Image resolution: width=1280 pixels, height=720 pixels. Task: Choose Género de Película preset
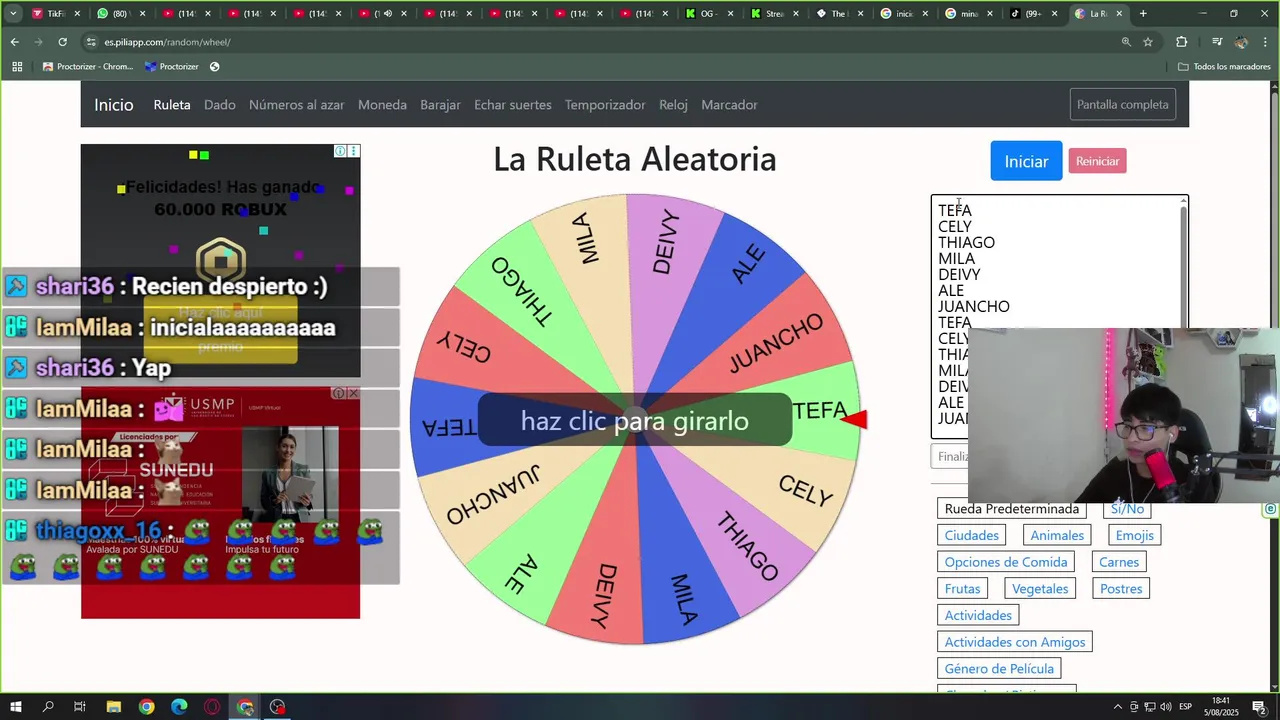999,668
